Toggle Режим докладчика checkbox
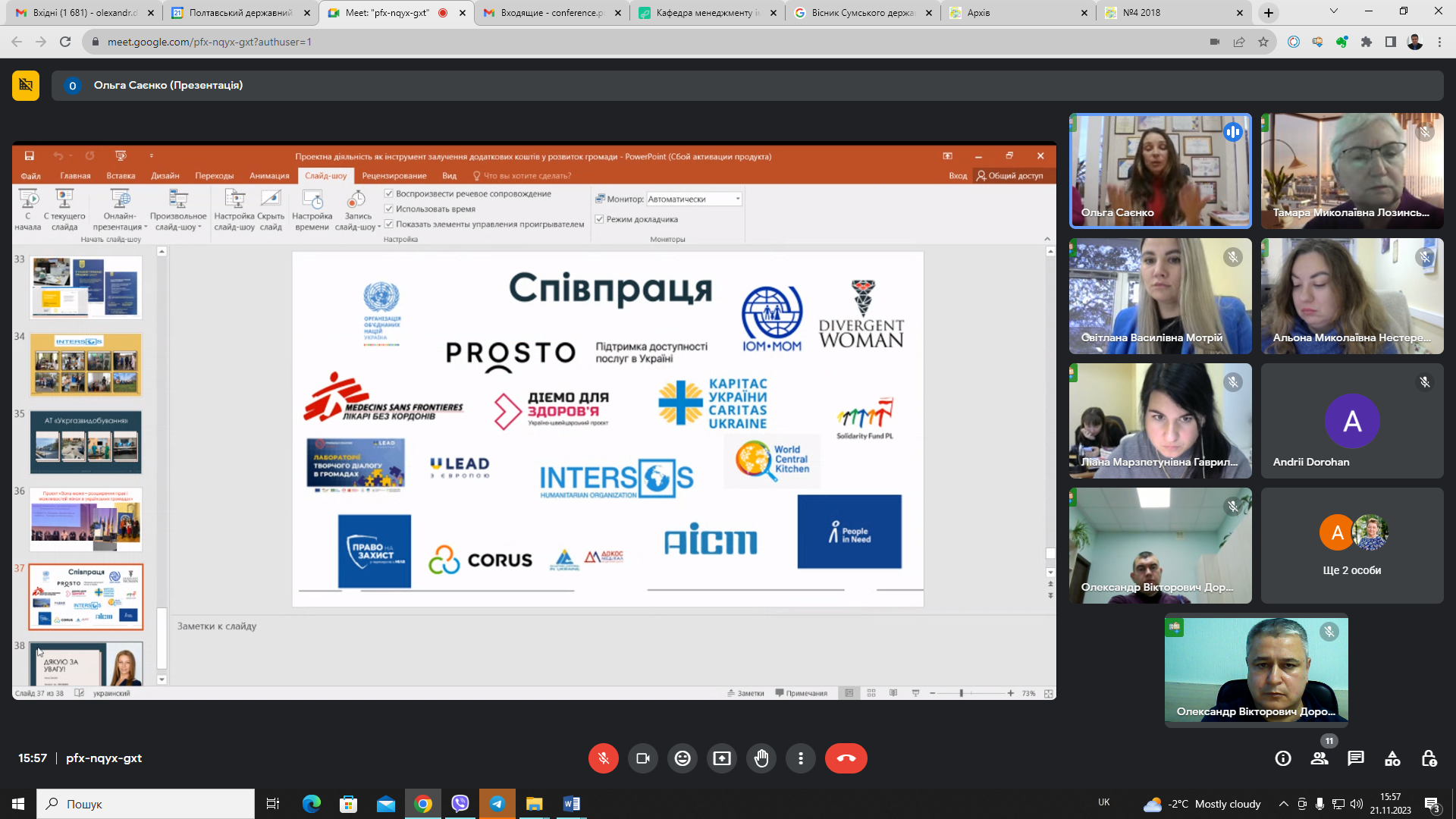 click(x=599, y=219)
